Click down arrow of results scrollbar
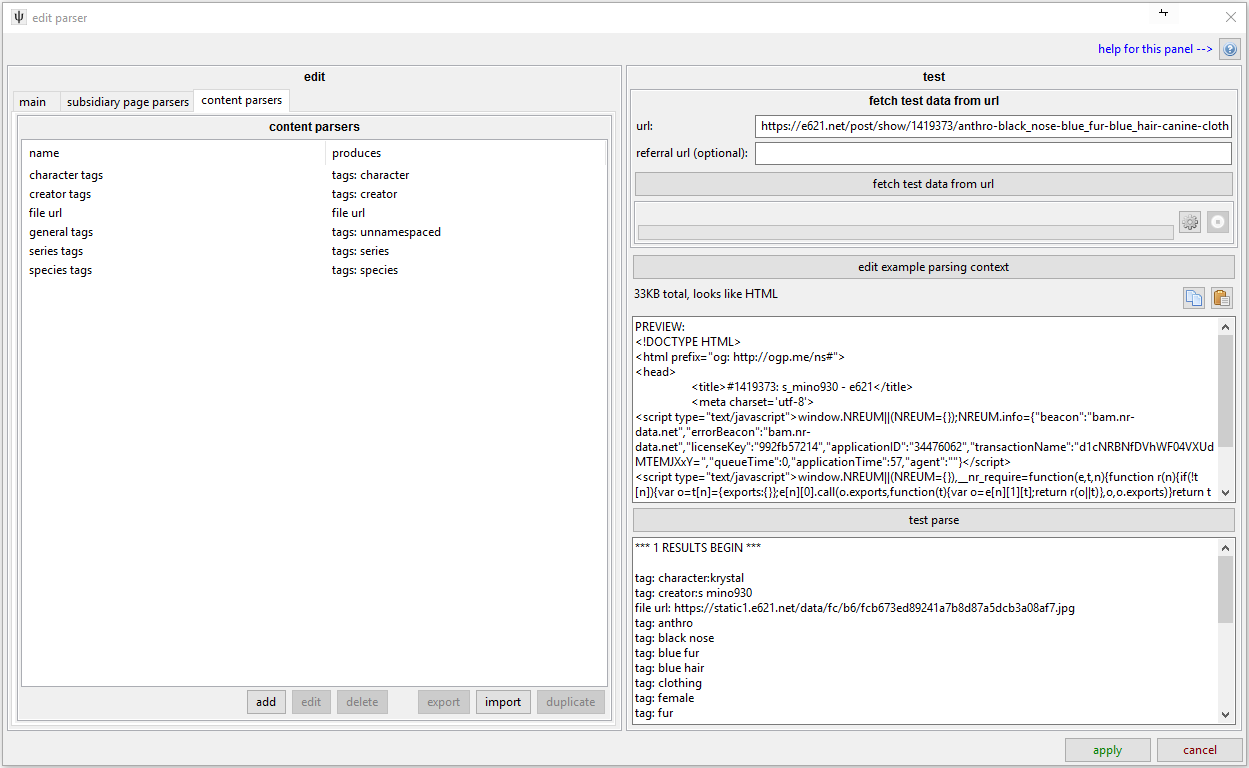The image size is (1249, 768). pos(1227,715)
